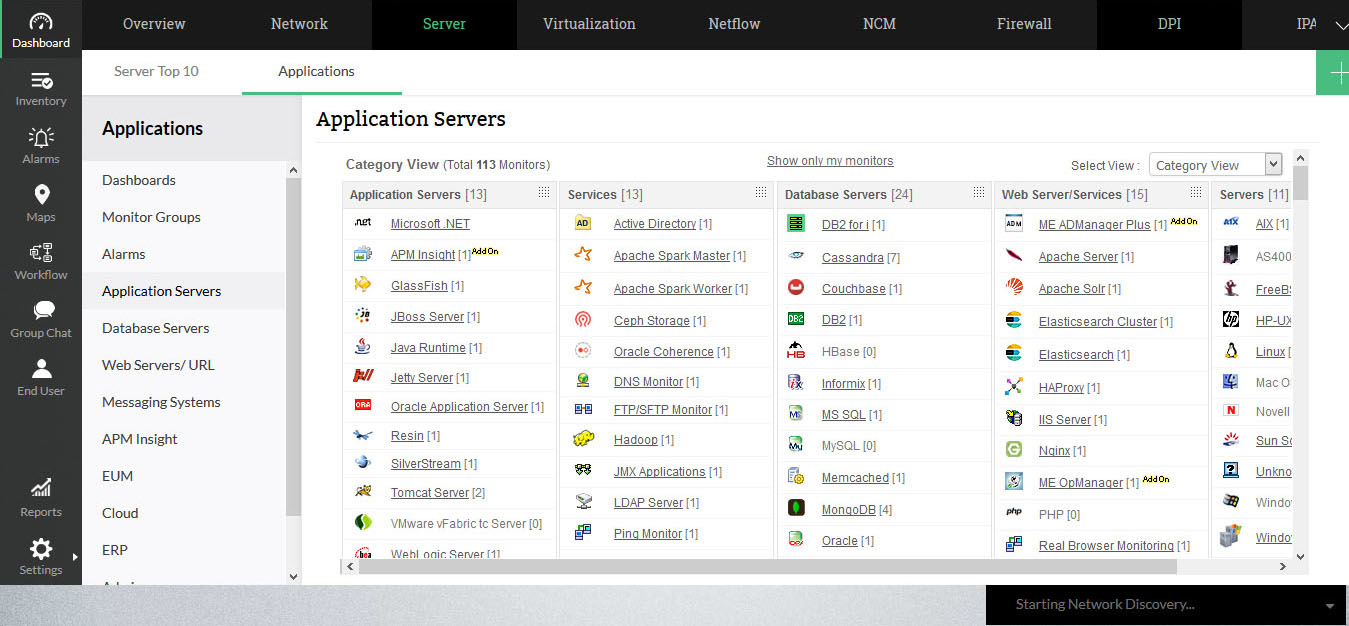Click the Couchbase red icon

tap(796, 288)
